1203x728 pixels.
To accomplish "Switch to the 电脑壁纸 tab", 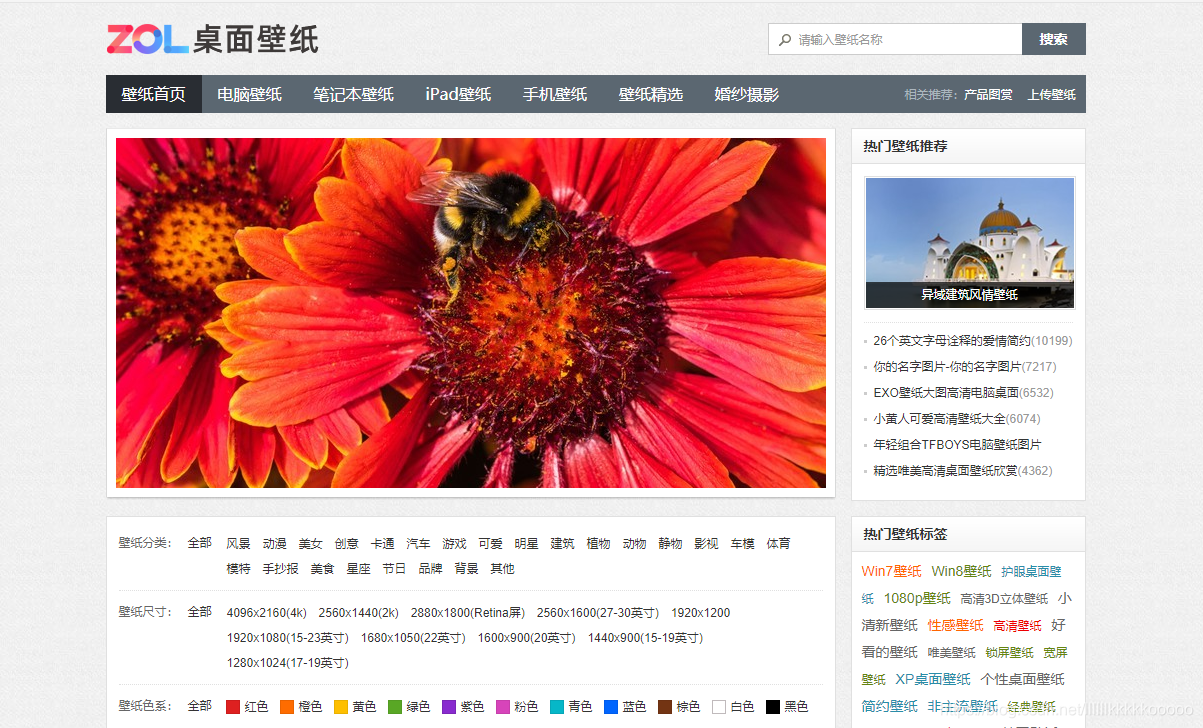I will pyautogui.click(x=249, y=94).
